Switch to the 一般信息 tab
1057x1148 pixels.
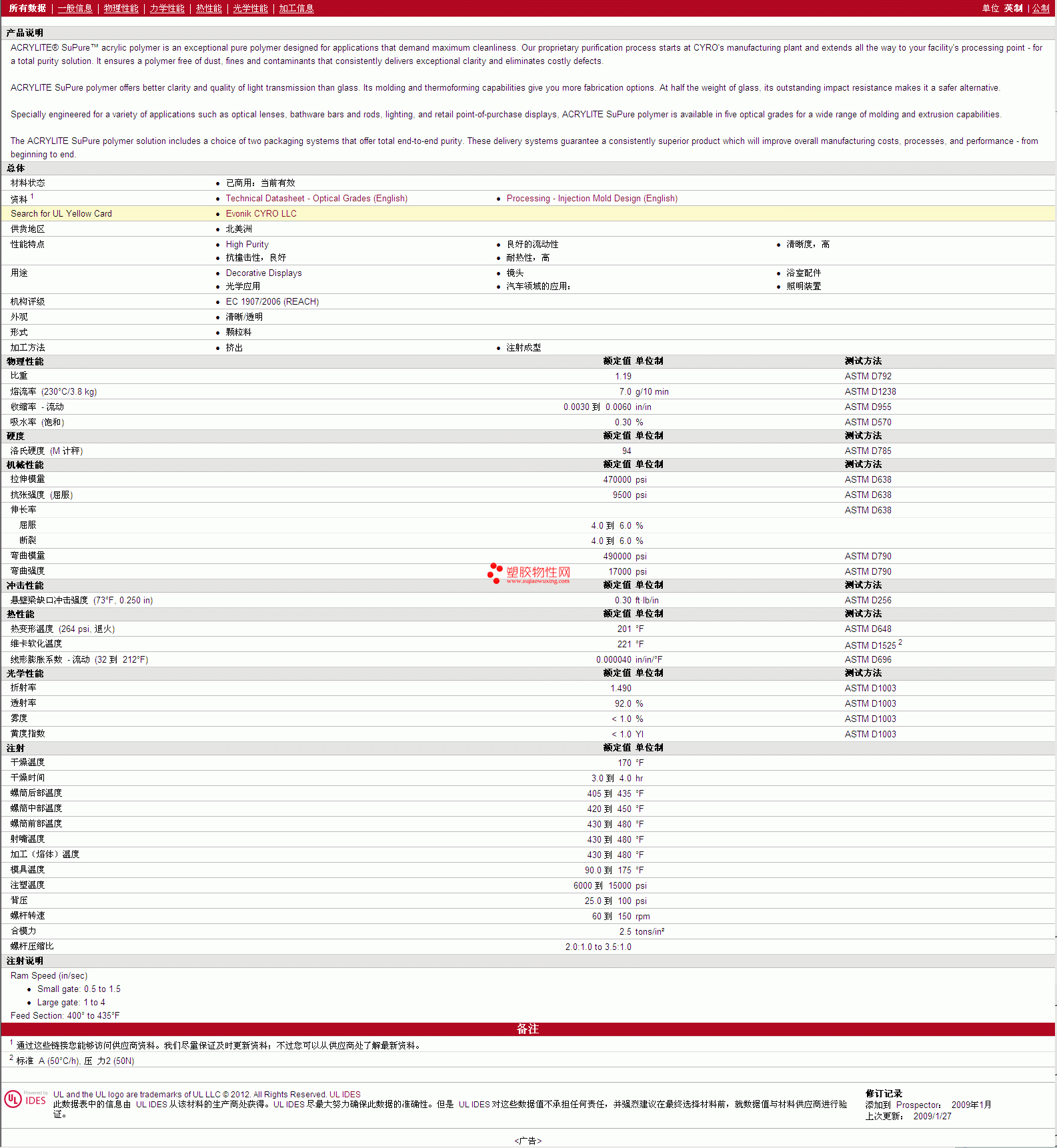coord(75,8)
